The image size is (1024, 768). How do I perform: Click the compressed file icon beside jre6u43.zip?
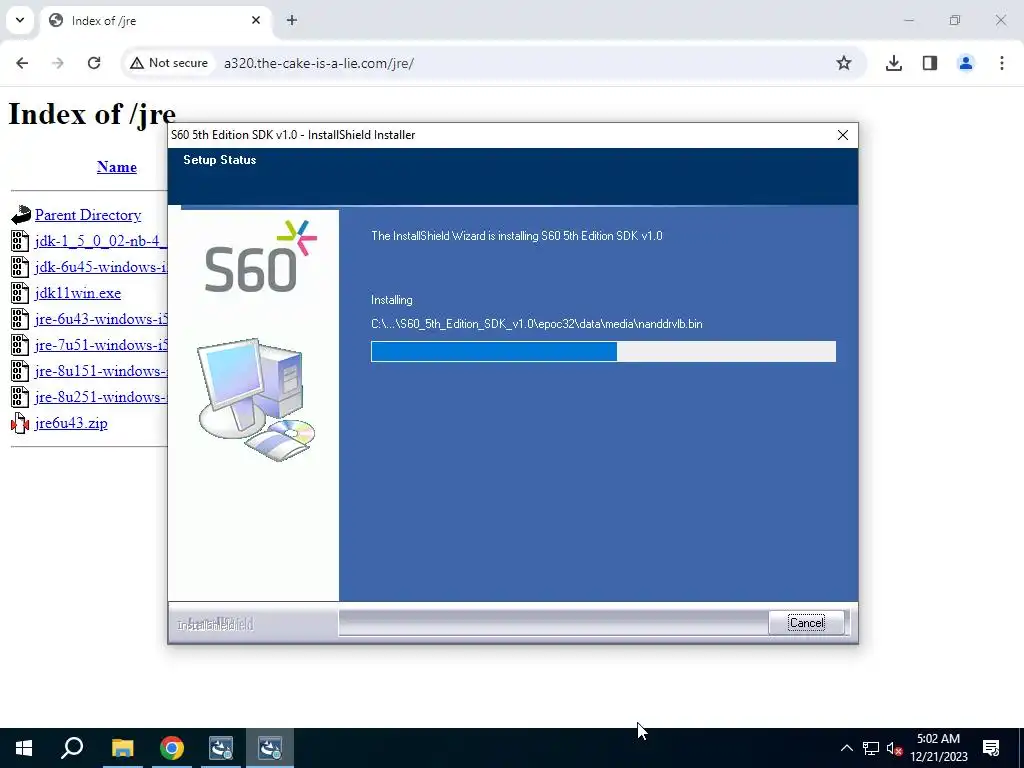(20, 424)
